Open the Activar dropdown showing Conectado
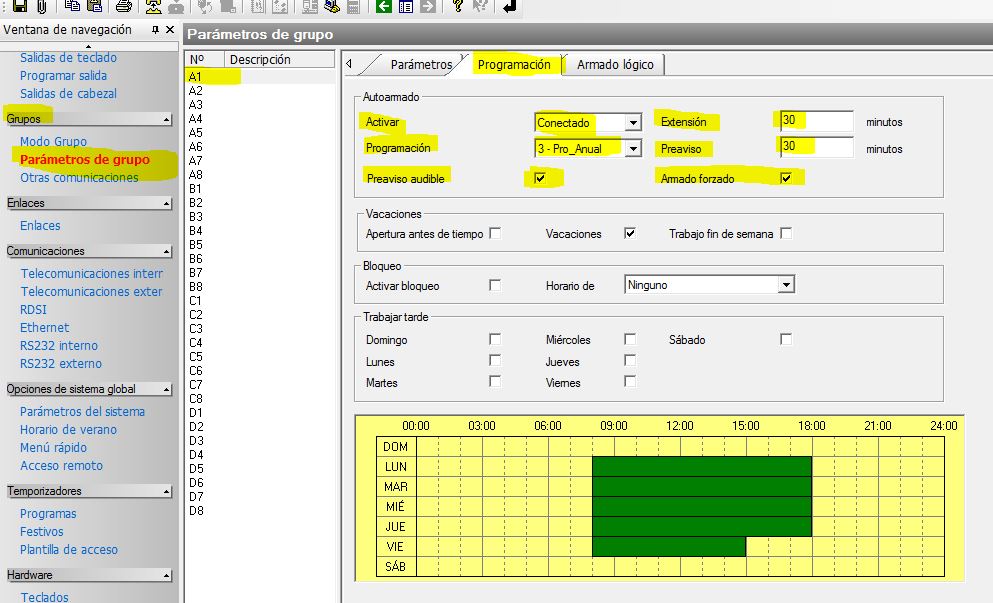Screen dimensions: 993x603 [633, 122]
